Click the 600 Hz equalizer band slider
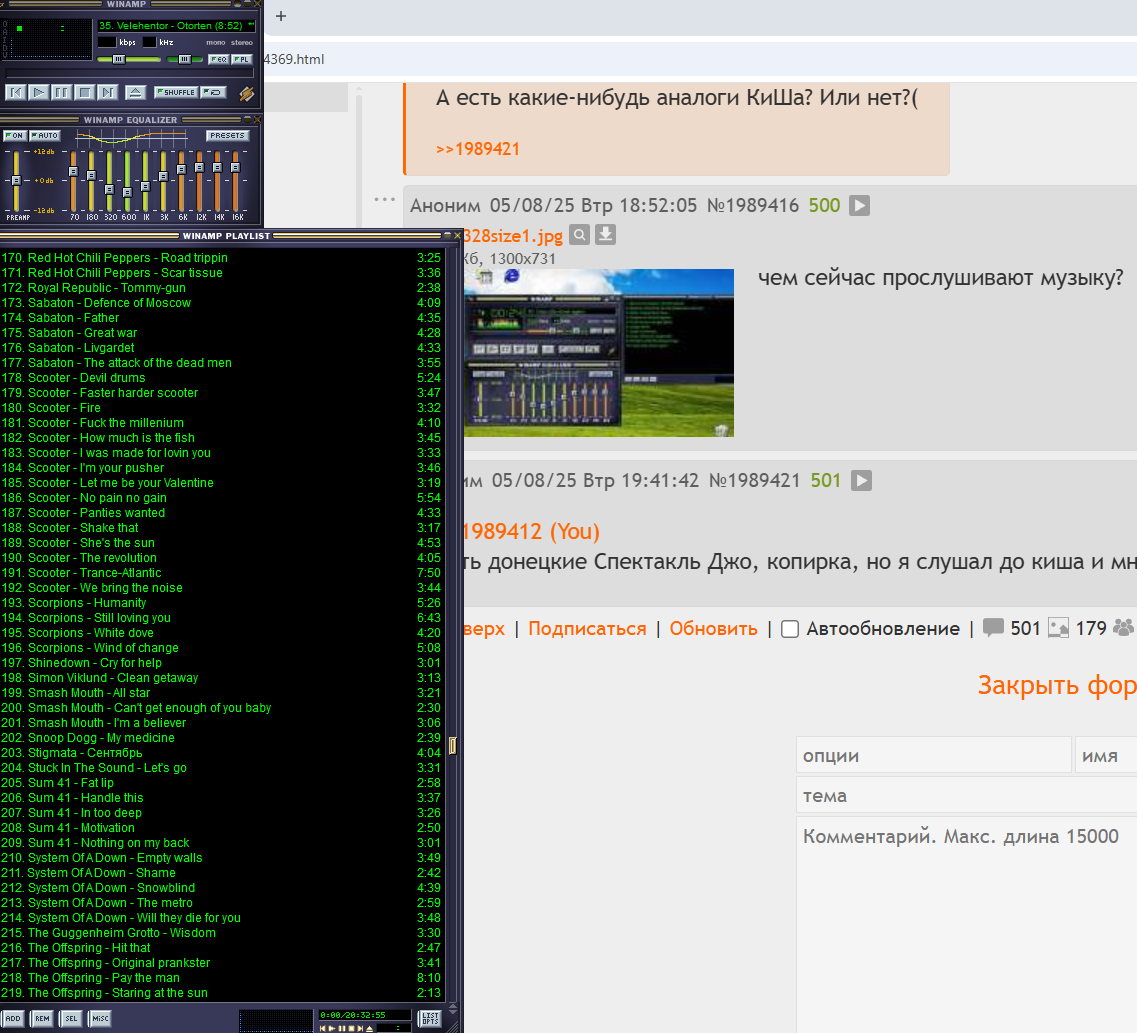The image size is (1137, 1033). 128,181
